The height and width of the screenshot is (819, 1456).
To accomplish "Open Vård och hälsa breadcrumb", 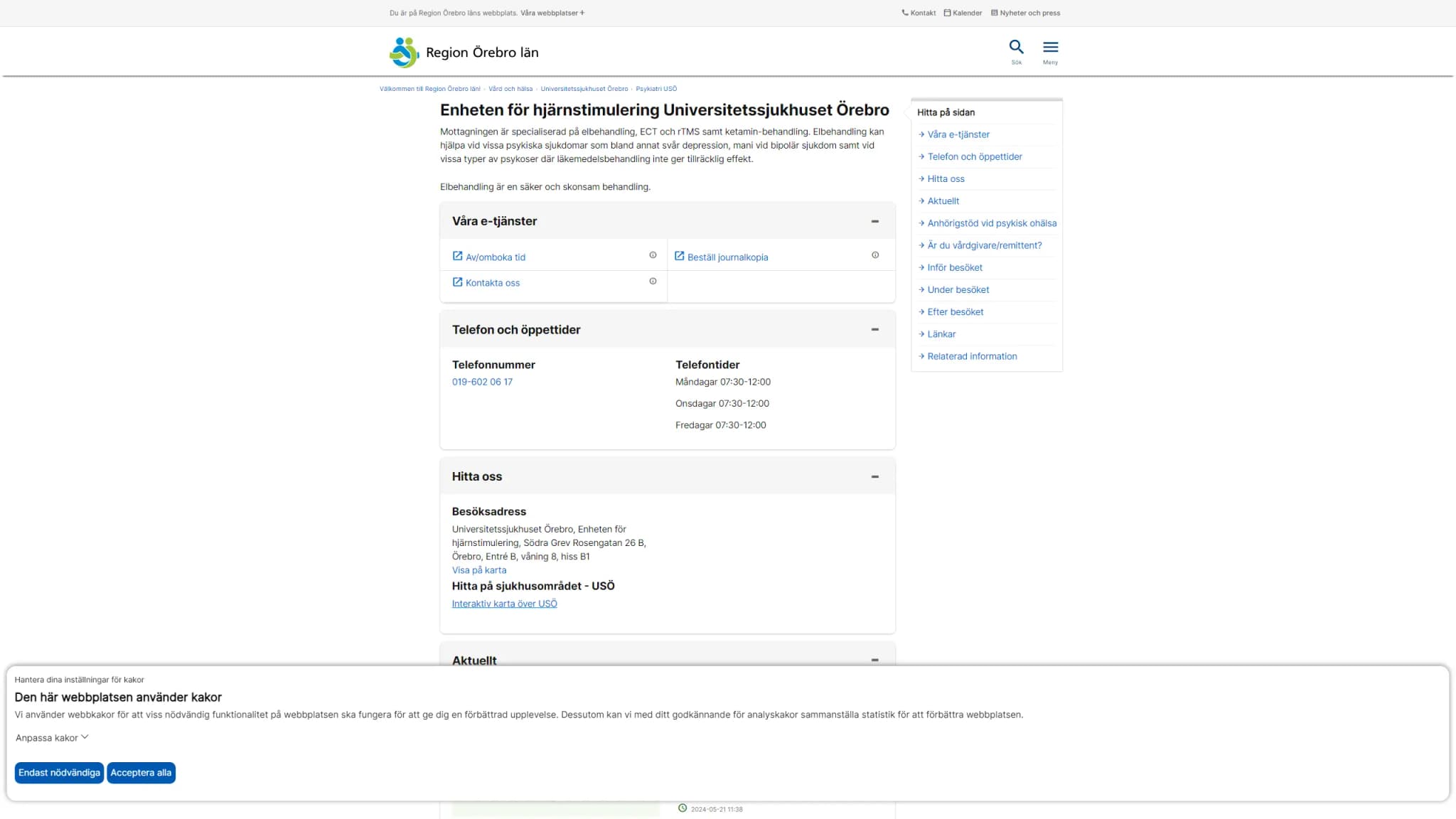I will [510, 89].
